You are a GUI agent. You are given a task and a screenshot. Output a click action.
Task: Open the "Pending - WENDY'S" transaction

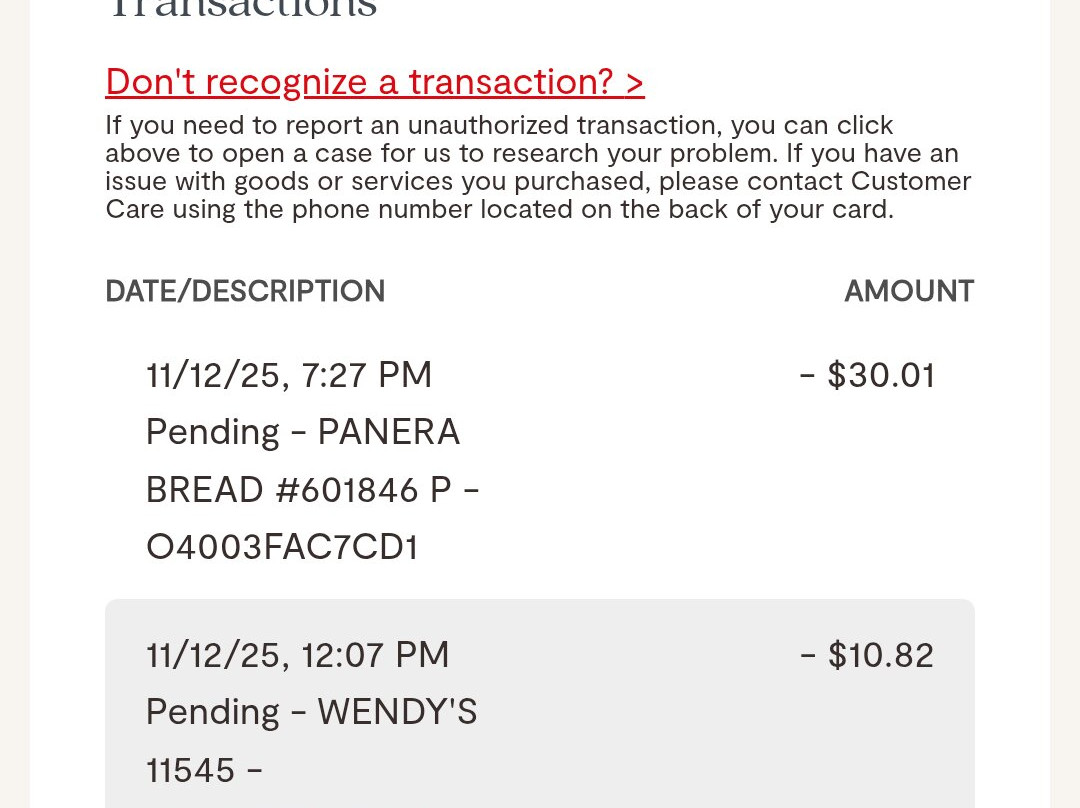[311, 712]
